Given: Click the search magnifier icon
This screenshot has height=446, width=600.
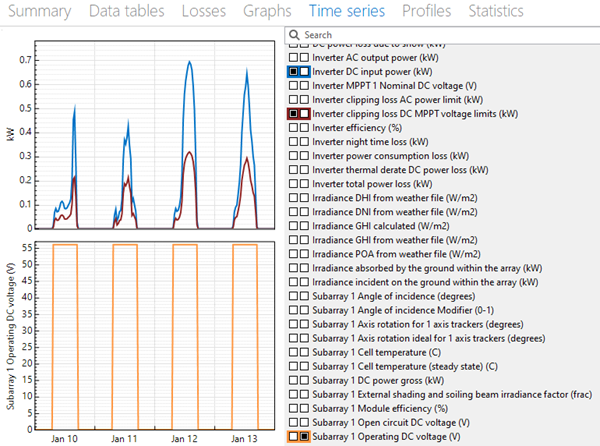Looking at the screenshot, I should [294, 35].
